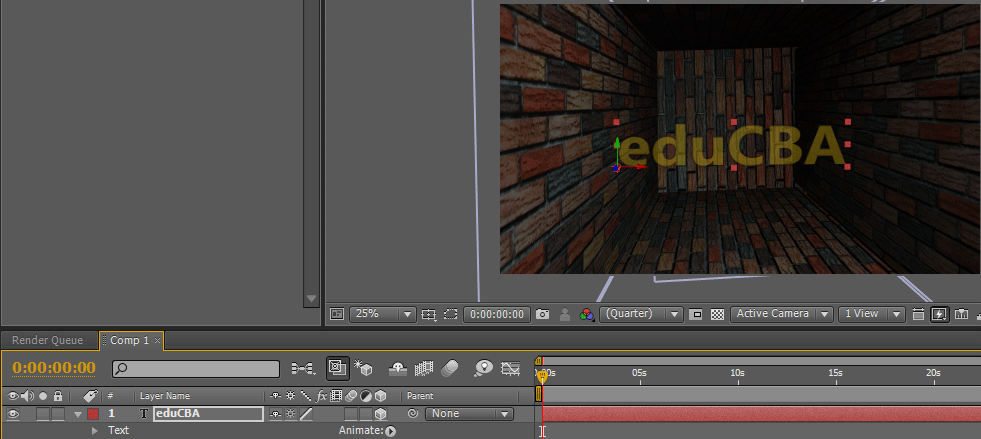The image size is (981, 439).
Task: Click the text layer T type icon
Action: (x=144, y=413)
